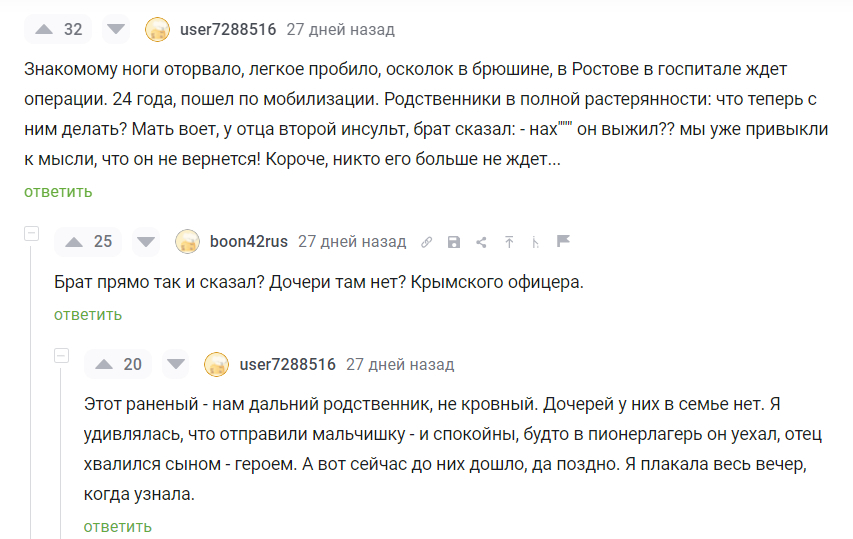Screen dimensions: 853x539
Task: Collapse boon42rus's comment thread
Action: click(31, 233)
